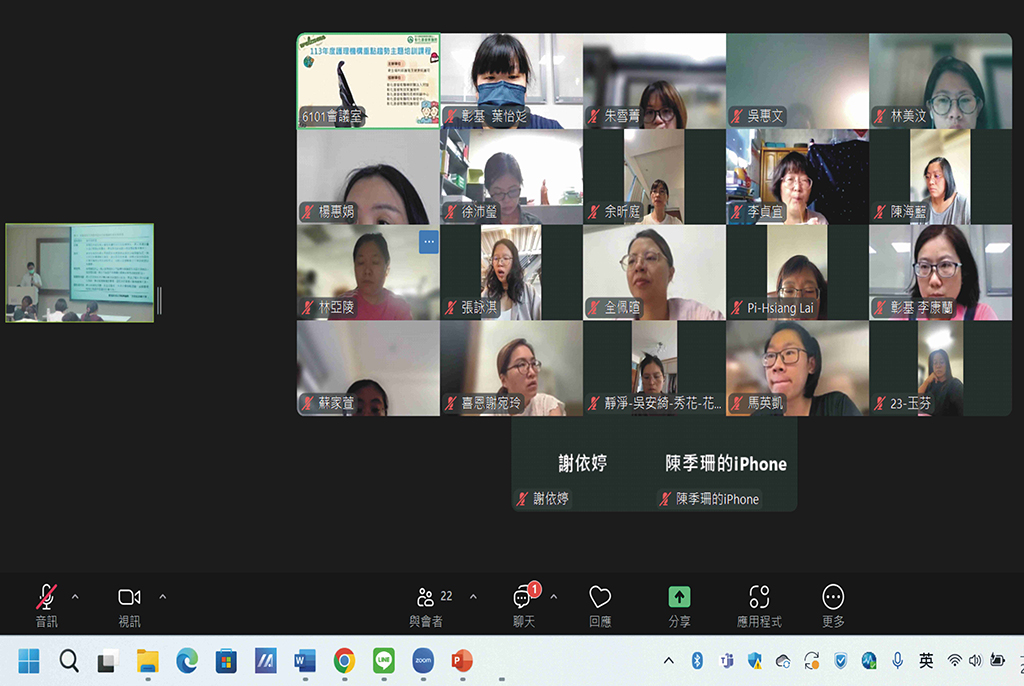Expand the audio options arrow beside 音訊
1024x686 pixels.
pos(75,597)
